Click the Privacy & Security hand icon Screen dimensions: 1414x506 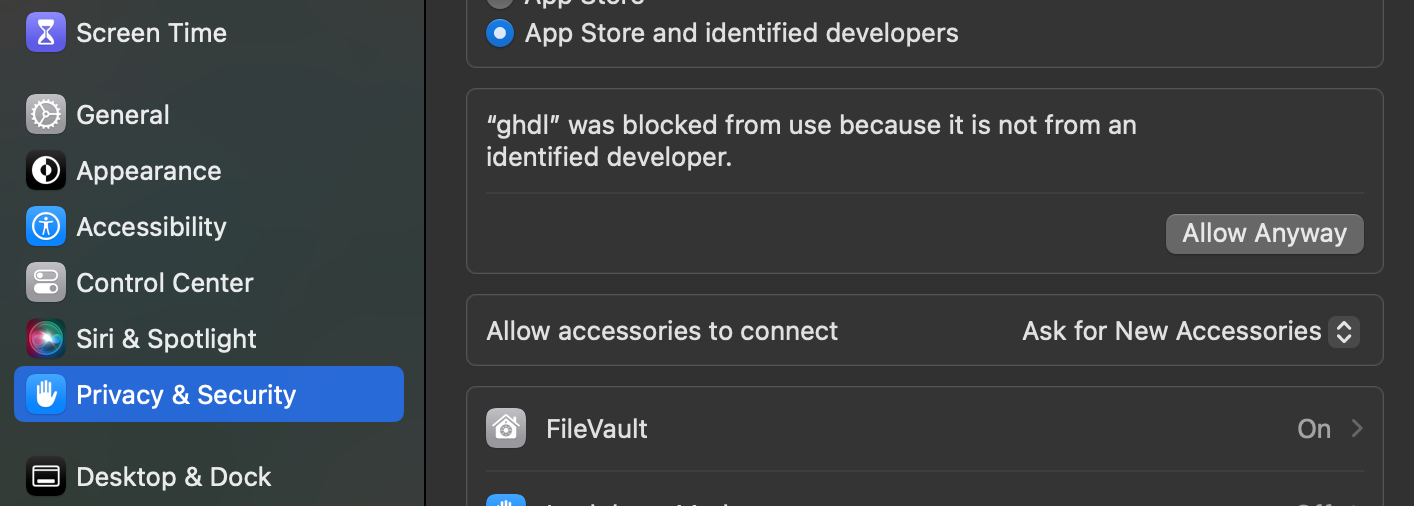point(46,395)
